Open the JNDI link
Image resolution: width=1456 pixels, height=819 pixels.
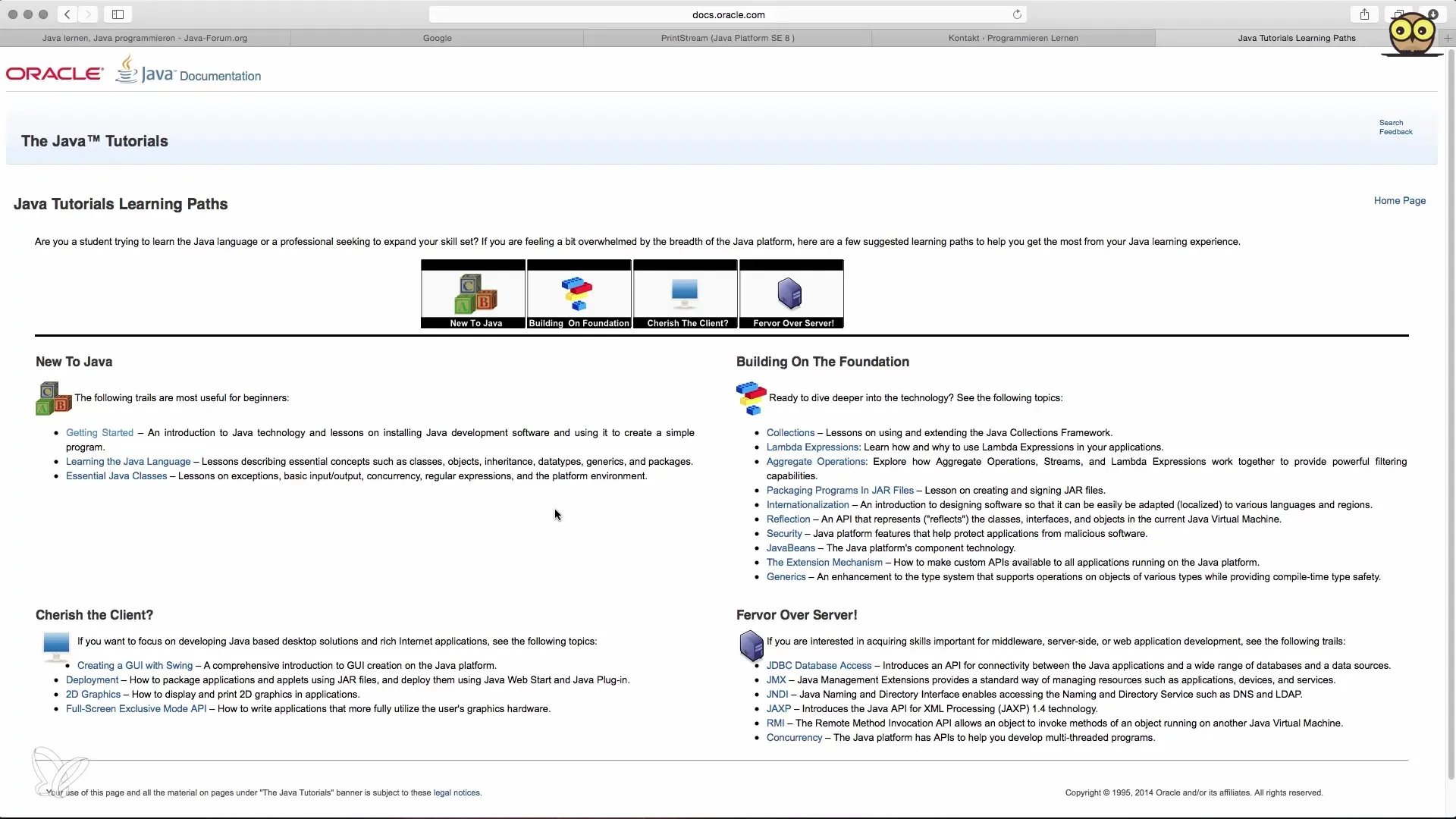(777, 695)
